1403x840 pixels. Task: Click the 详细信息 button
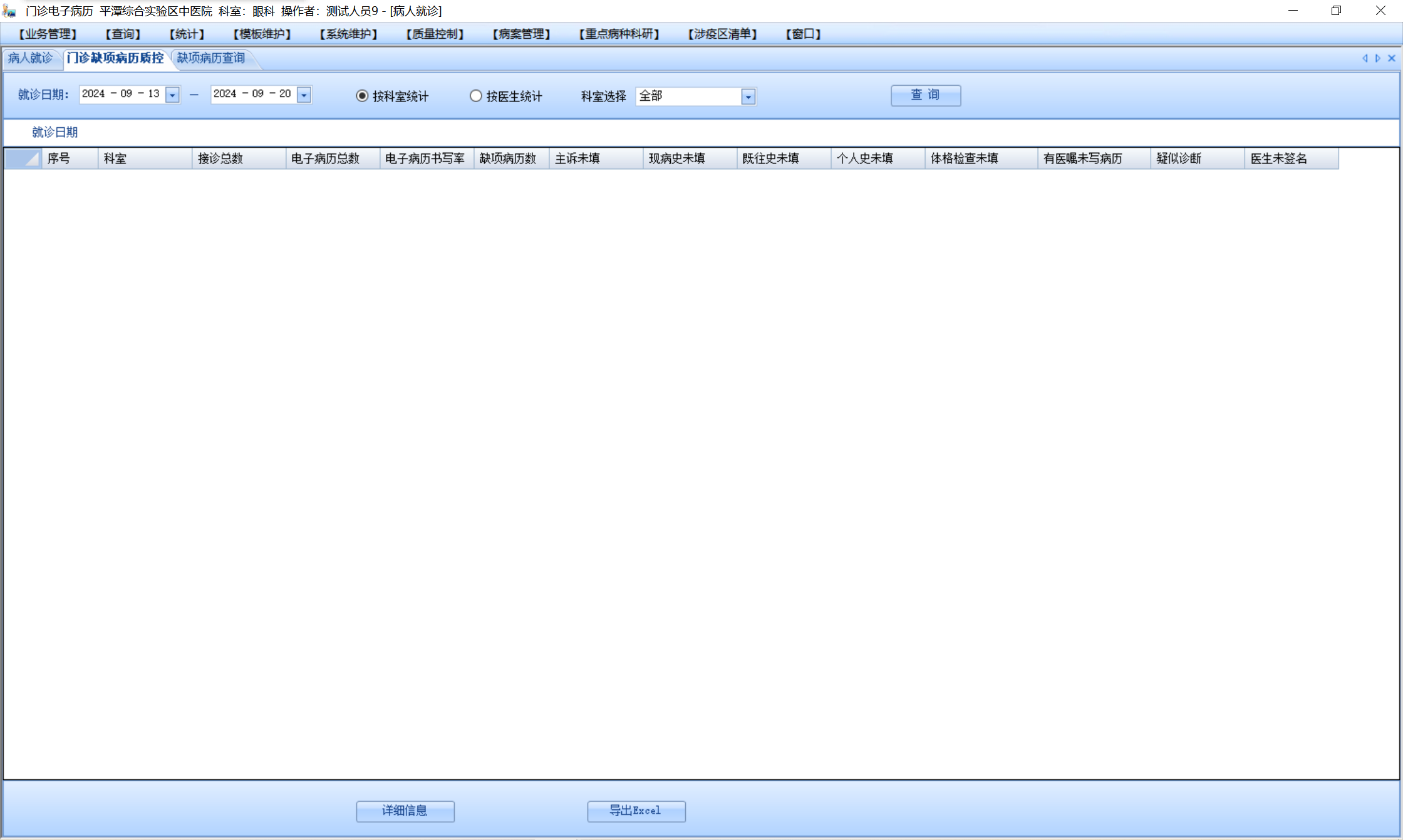[x=405, y=811]
